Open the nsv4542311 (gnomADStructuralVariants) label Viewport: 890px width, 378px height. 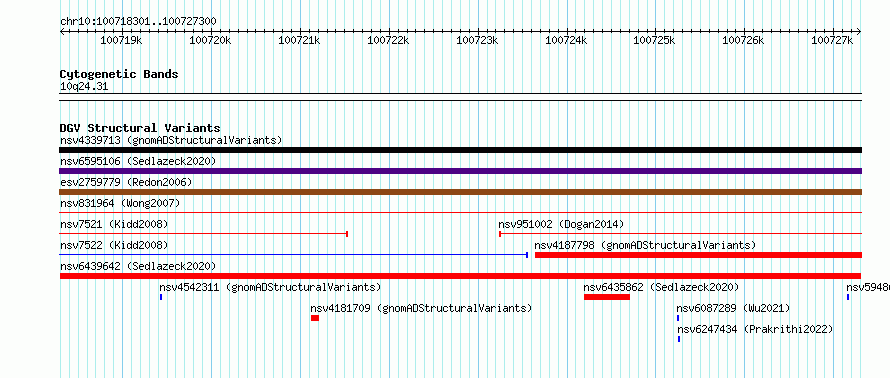coord(270,287)
